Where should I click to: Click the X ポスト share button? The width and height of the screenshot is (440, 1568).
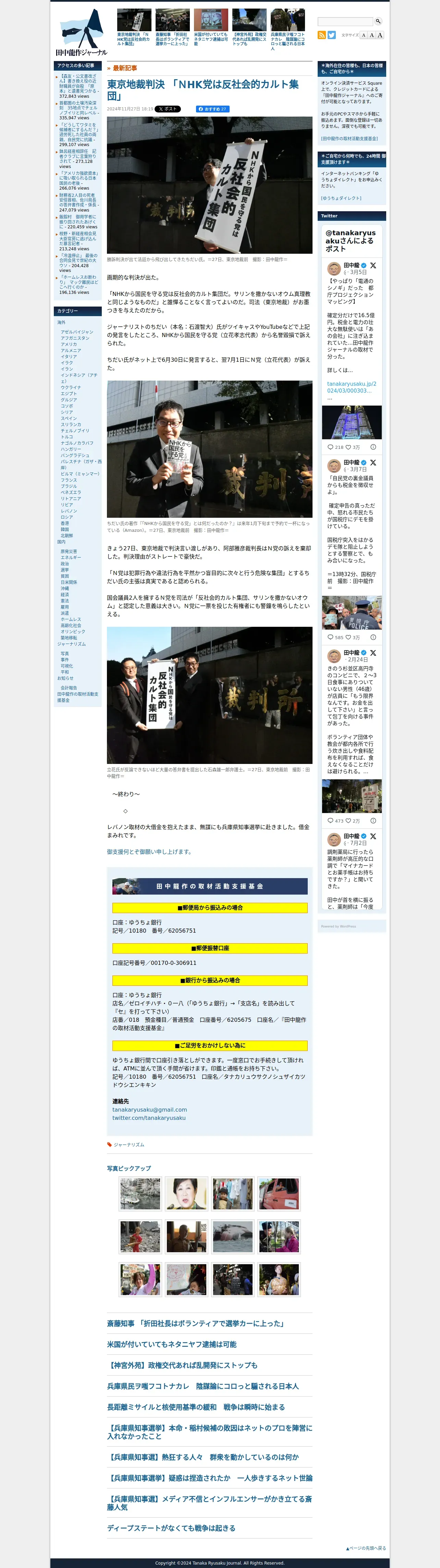pyautogui.click(x=168, y=109)
